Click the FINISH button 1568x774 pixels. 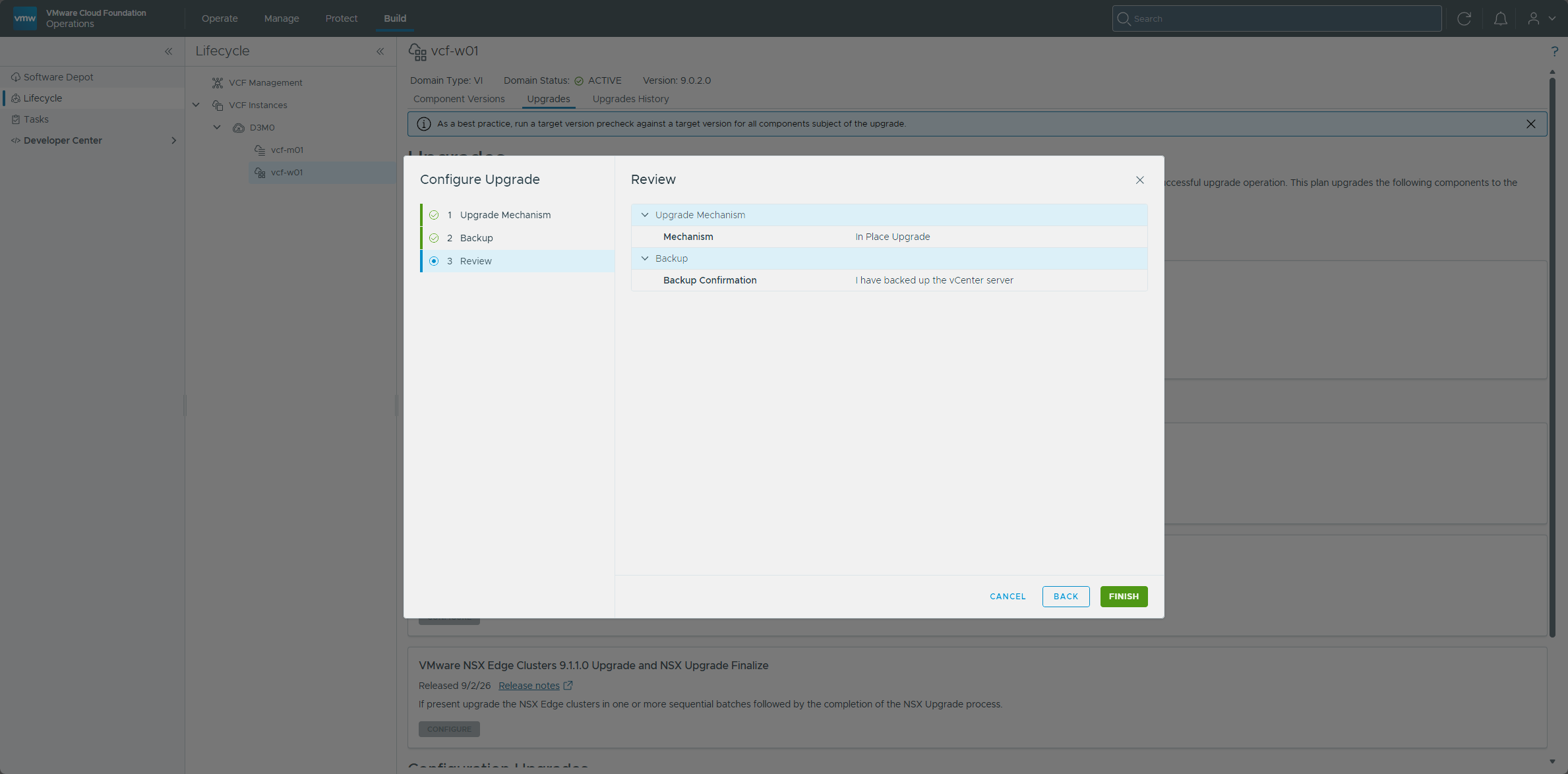[x=1124, y=597]
